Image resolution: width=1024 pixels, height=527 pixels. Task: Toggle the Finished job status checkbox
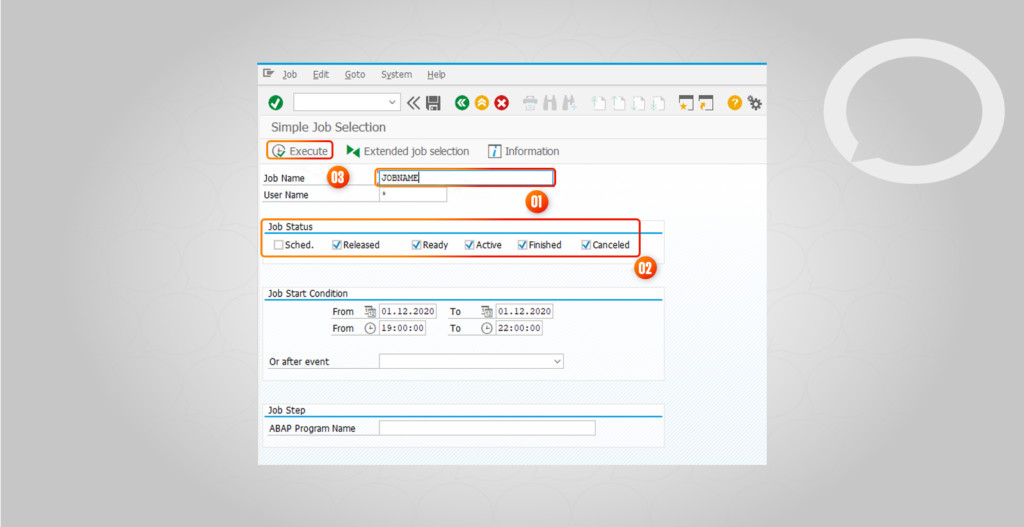tap(522, 245)
